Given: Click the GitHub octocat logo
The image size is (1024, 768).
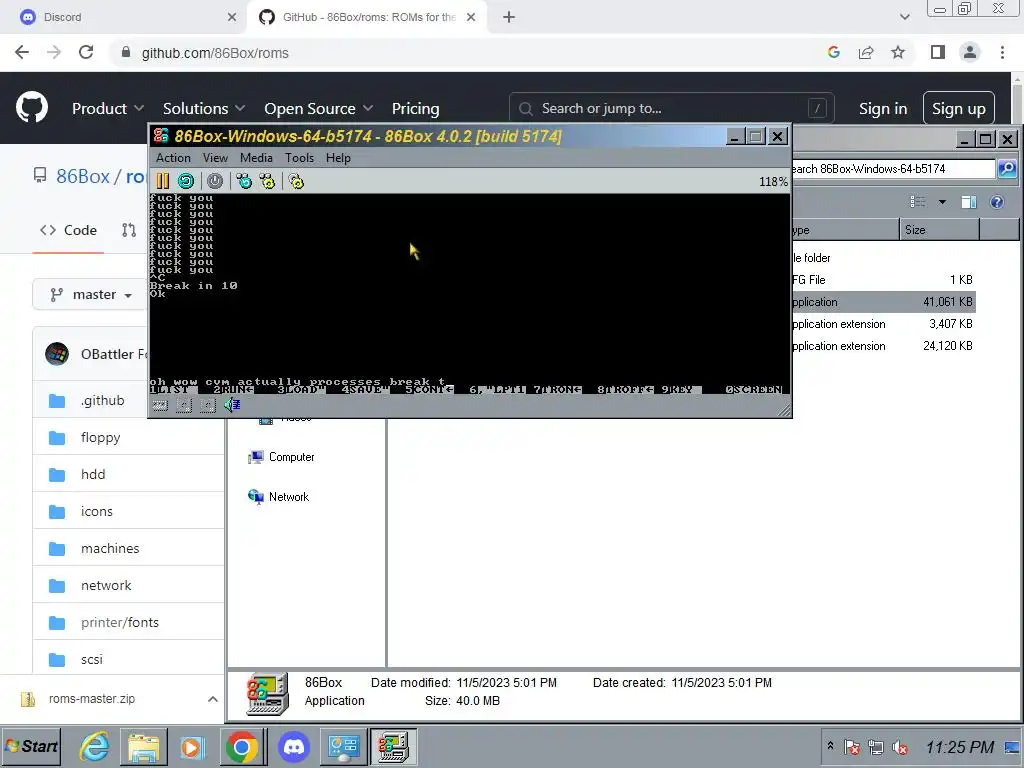Looking at the screenshot, I should [32, 108].
